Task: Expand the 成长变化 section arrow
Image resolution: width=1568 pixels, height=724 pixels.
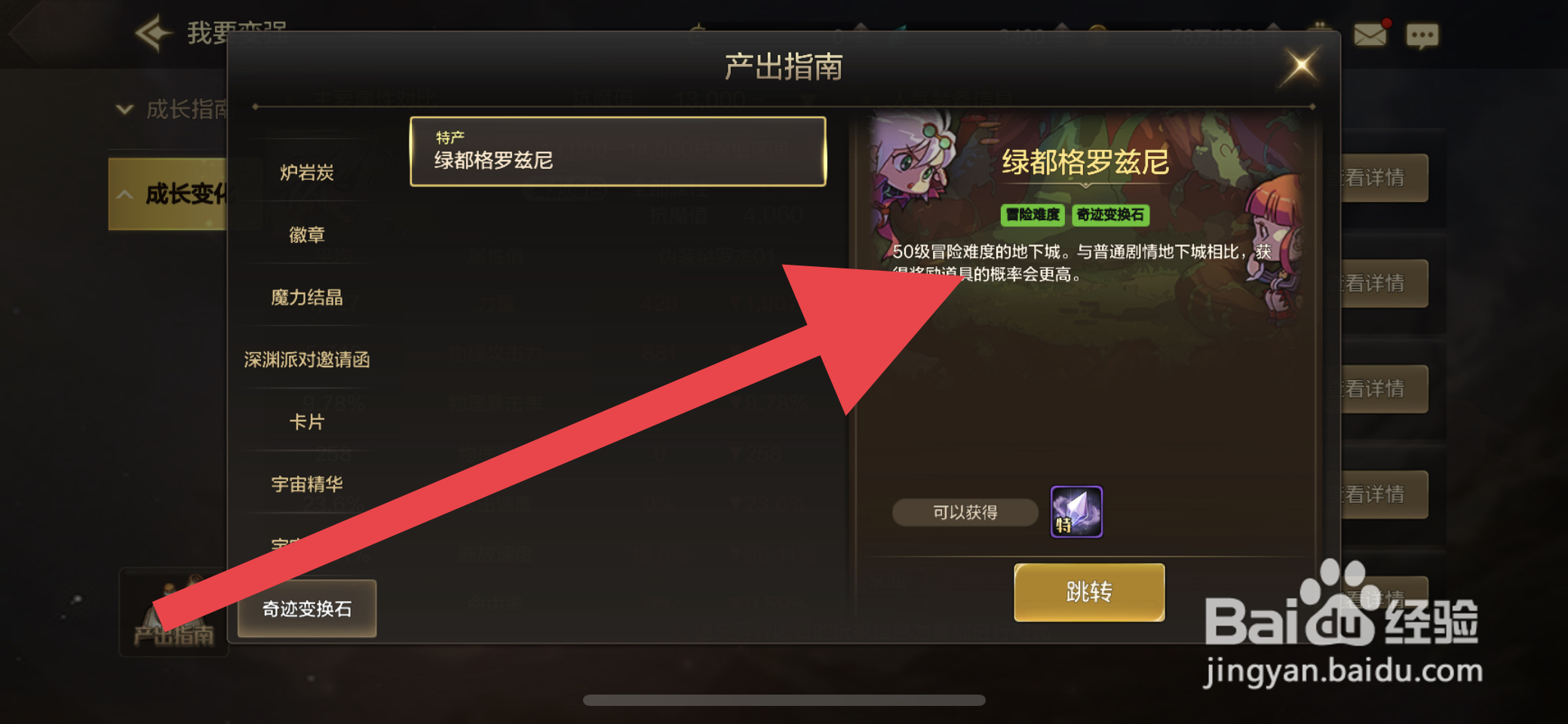Action: coord(124,195)
